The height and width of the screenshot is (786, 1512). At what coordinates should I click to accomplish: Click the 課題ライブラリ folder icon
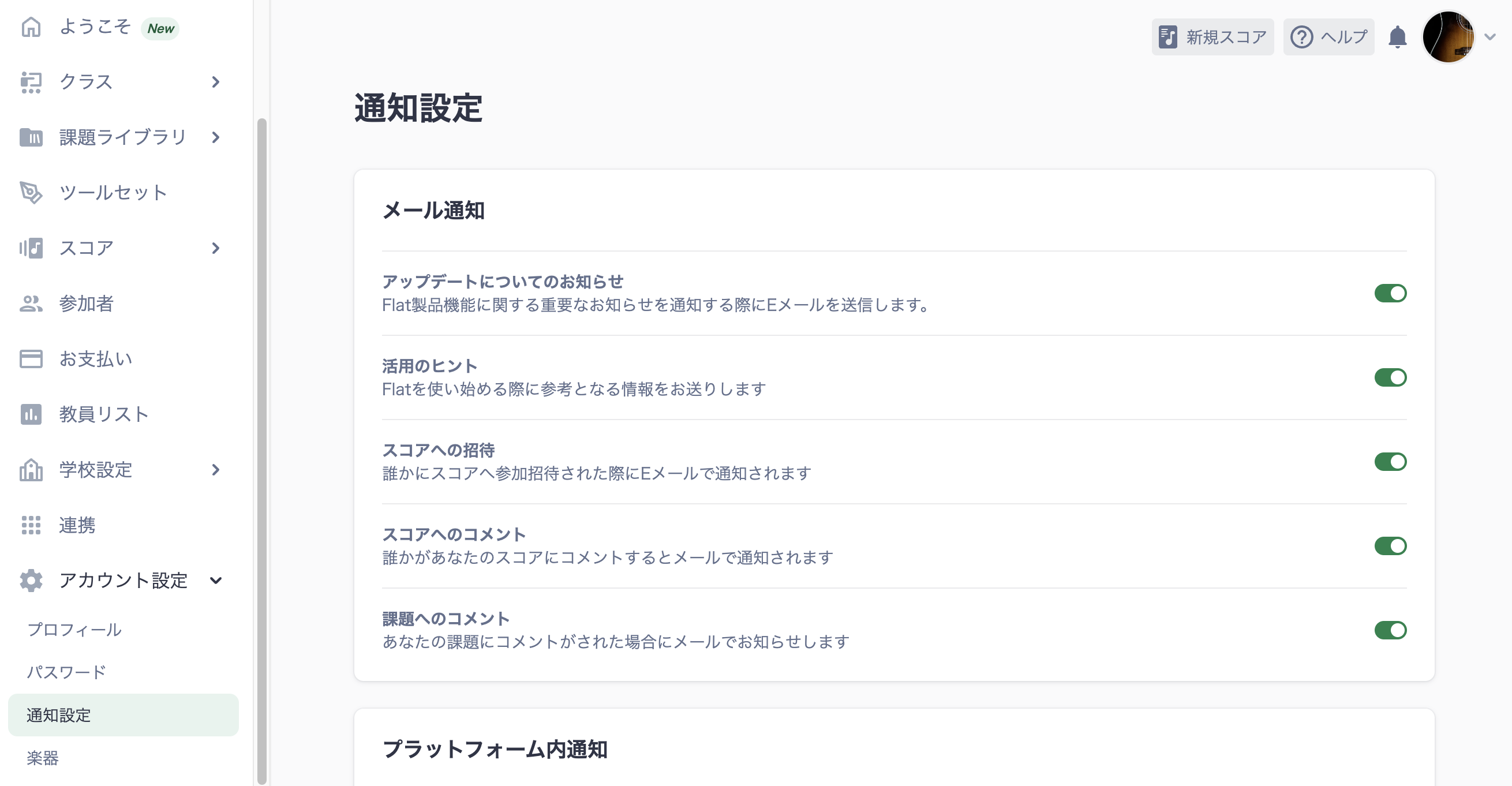[31, 137]
